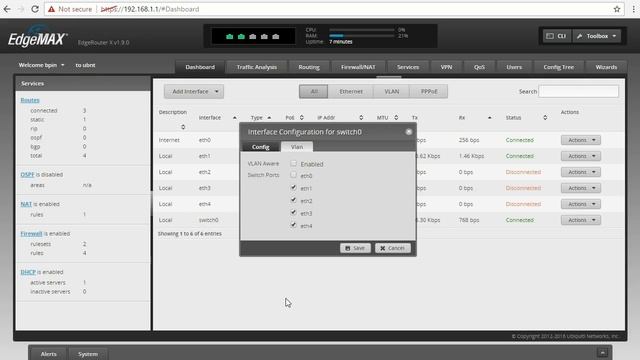The height and width of the screenshot is (360, 640).
Task: Open the Services tab
Action: [408, 67]
